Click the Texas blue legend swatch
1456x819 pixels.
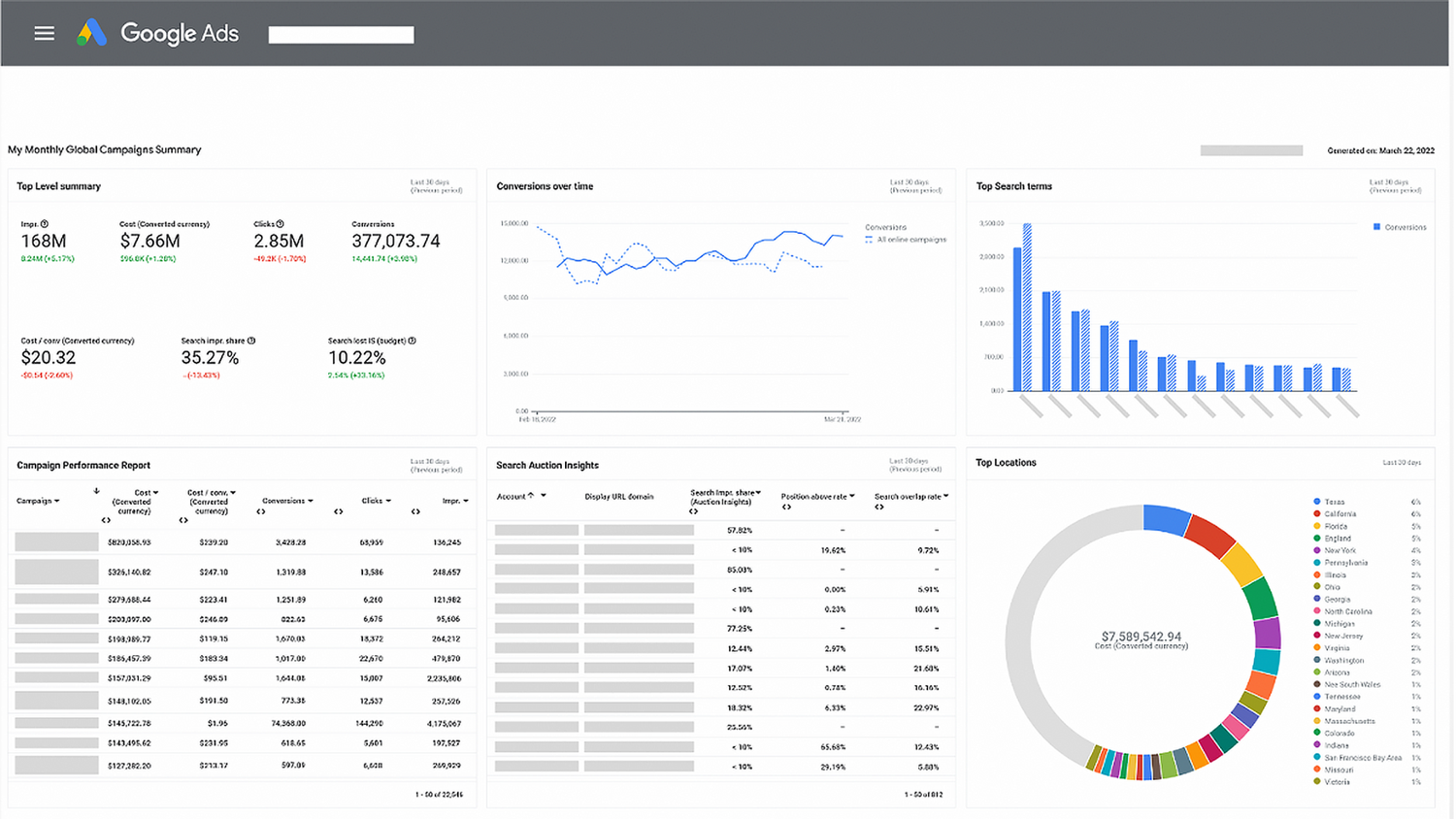point(1316,502)
